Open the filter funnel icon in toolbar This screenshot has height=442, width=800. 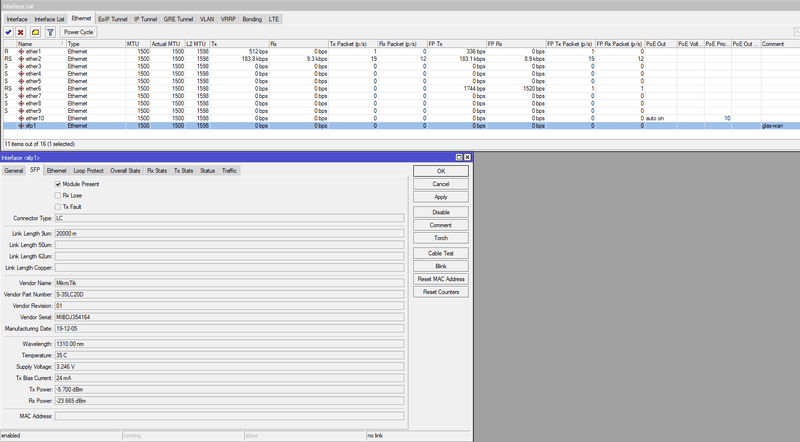pyautogui.click(x=50, y=32)
